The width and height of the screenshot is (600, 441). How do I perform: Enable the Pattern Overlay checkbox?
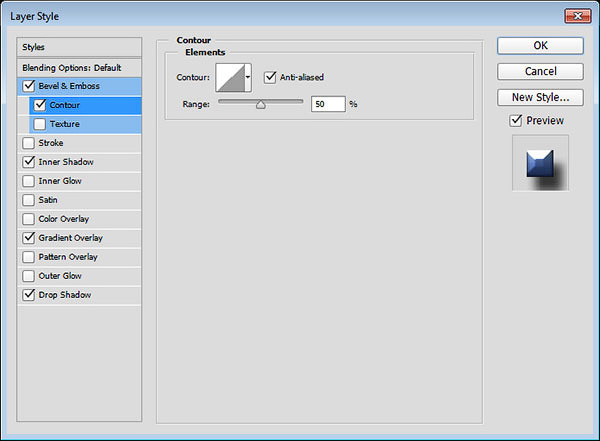tap(29, 257)
